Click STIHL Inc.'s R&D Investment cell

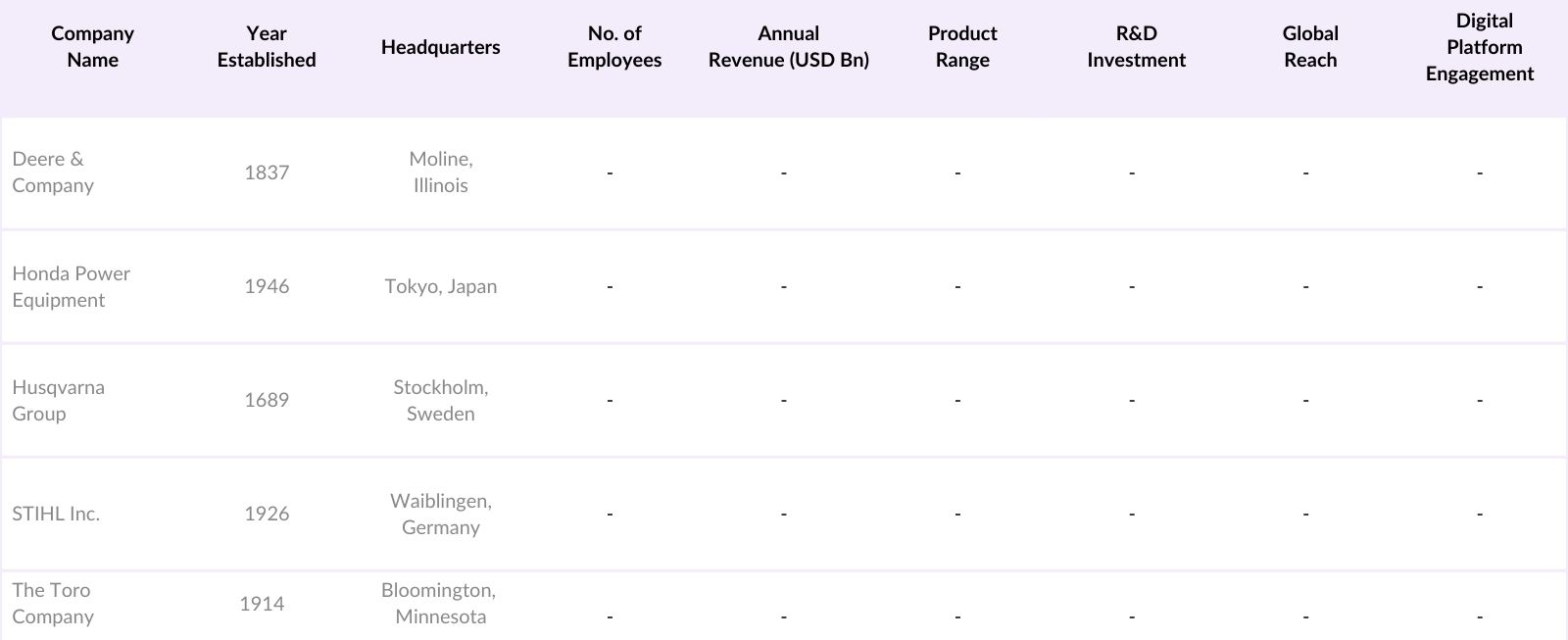(x=1132, y=514)
